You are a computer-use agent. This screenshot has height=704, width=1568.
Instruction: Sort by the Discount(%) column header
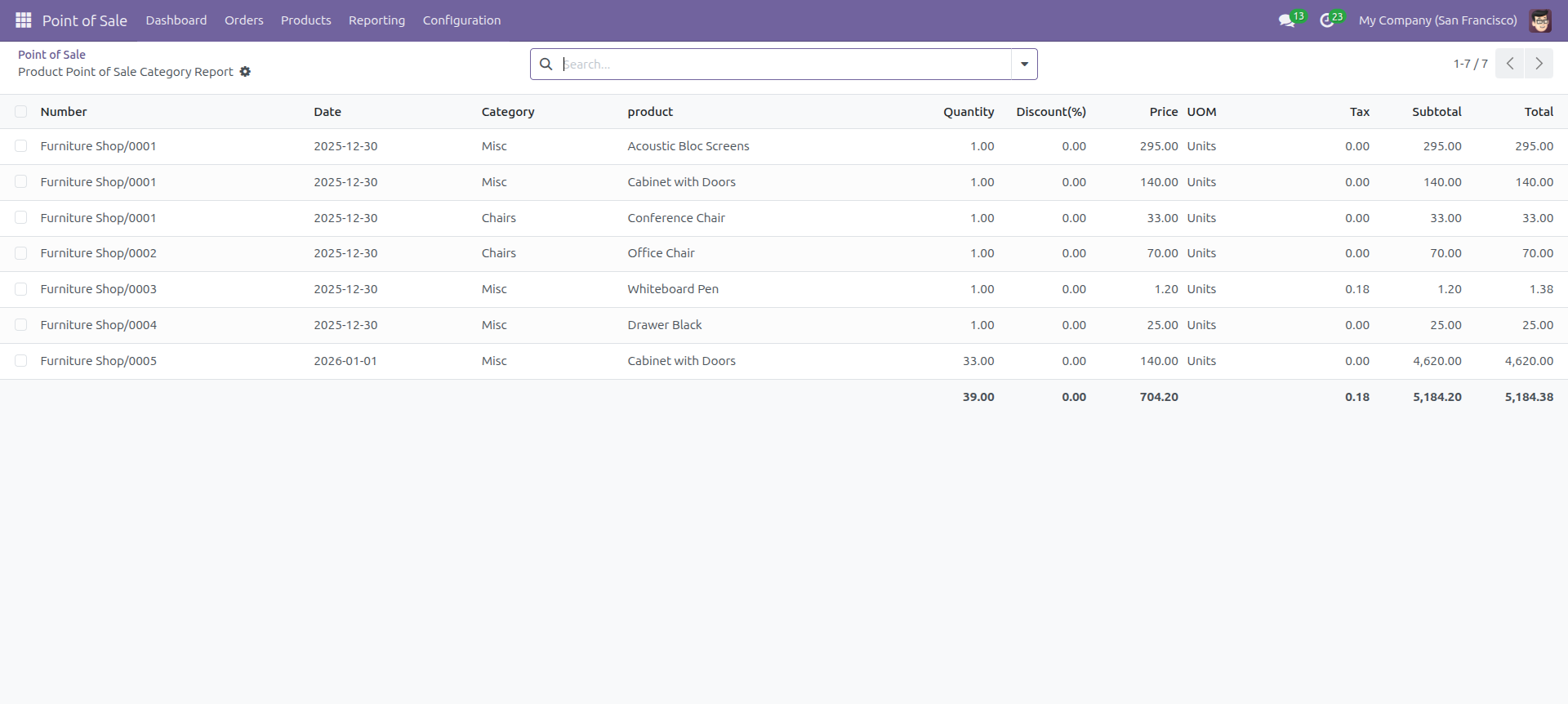coord(1051,112)
